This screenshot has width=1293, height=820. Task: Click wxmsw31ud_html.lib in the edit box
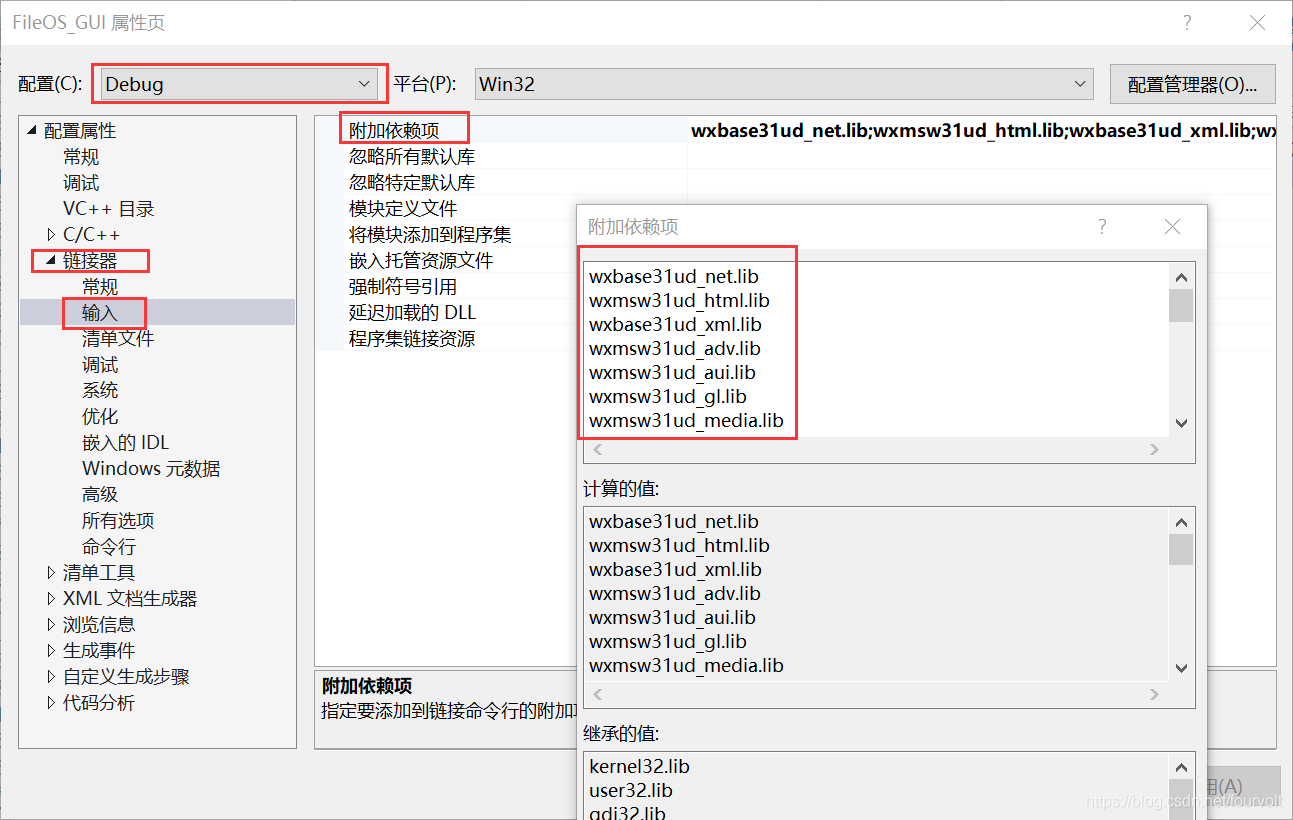pos(680,300)
